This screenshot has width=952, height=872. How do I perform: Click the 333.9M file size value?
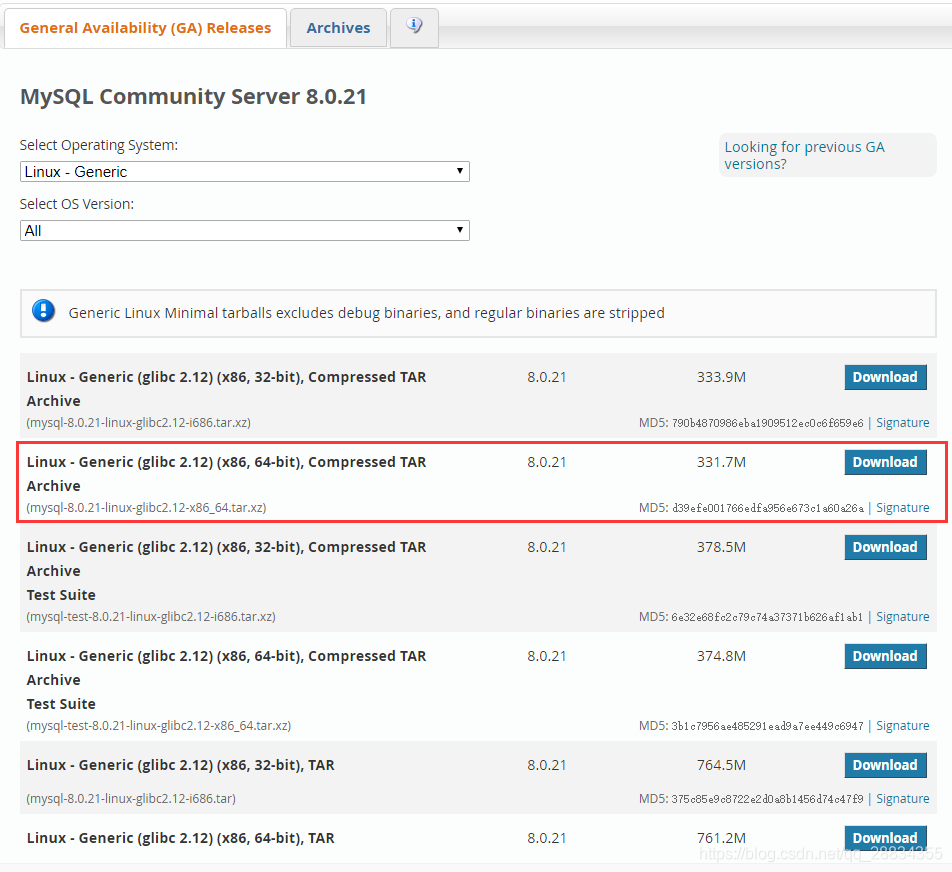click(721, 377)
